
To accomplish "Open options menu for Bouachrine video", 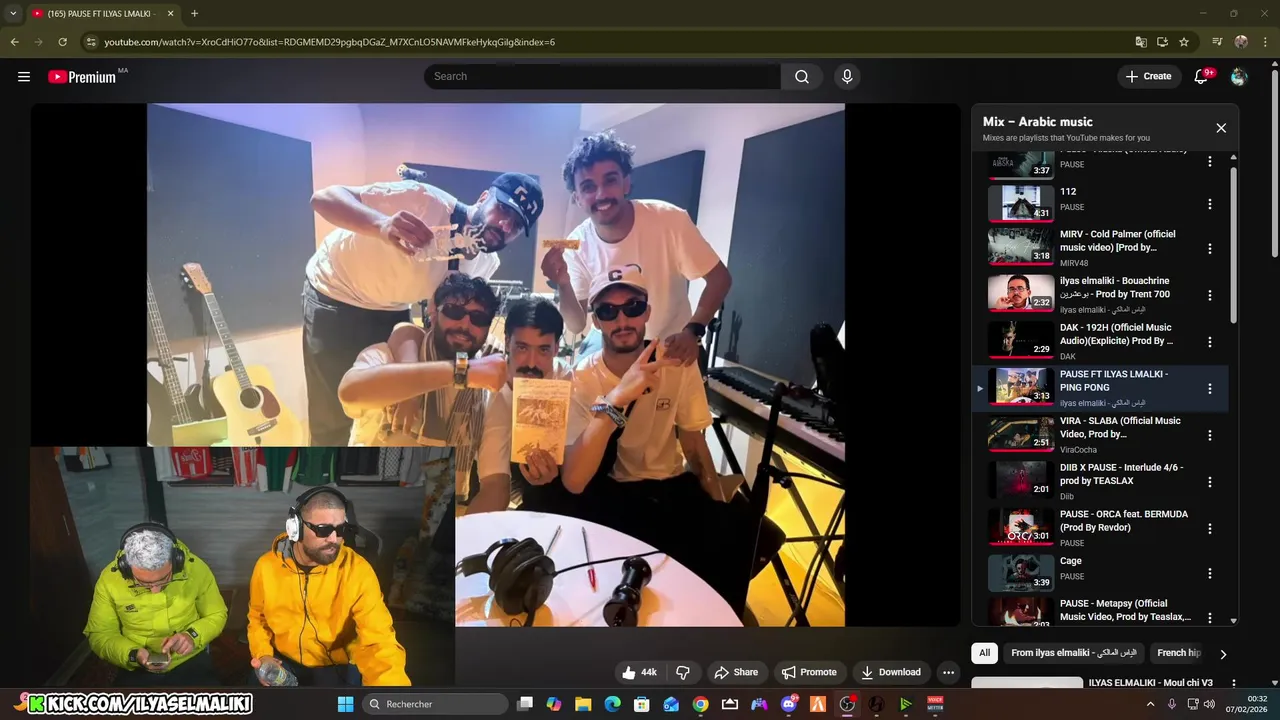I will (x=1209, y=295).
